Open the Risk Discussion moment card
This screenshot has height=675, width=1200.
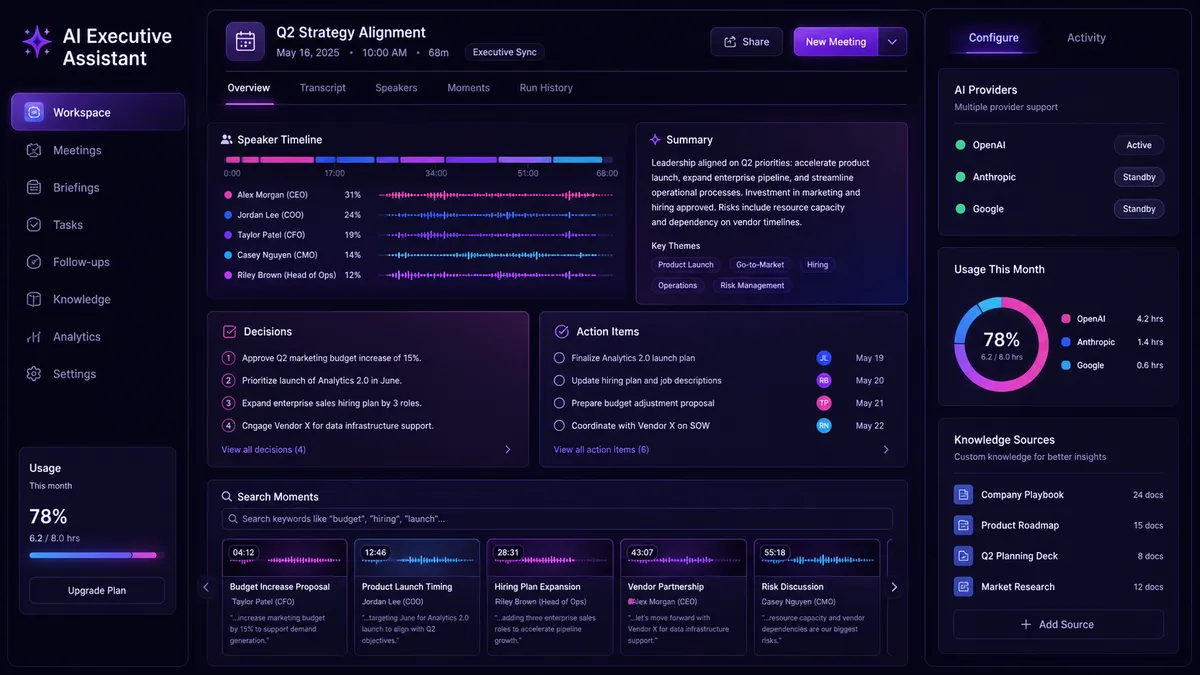click(x=817, y=597)
